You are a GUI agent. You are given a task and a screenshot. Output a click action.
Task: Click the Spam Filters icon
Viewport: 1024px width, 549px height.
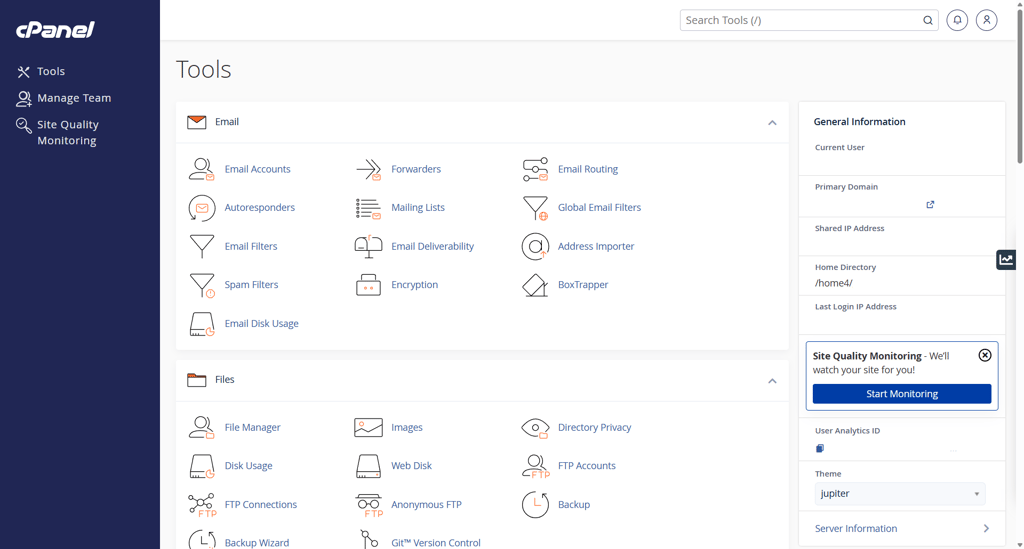(202, 285)
